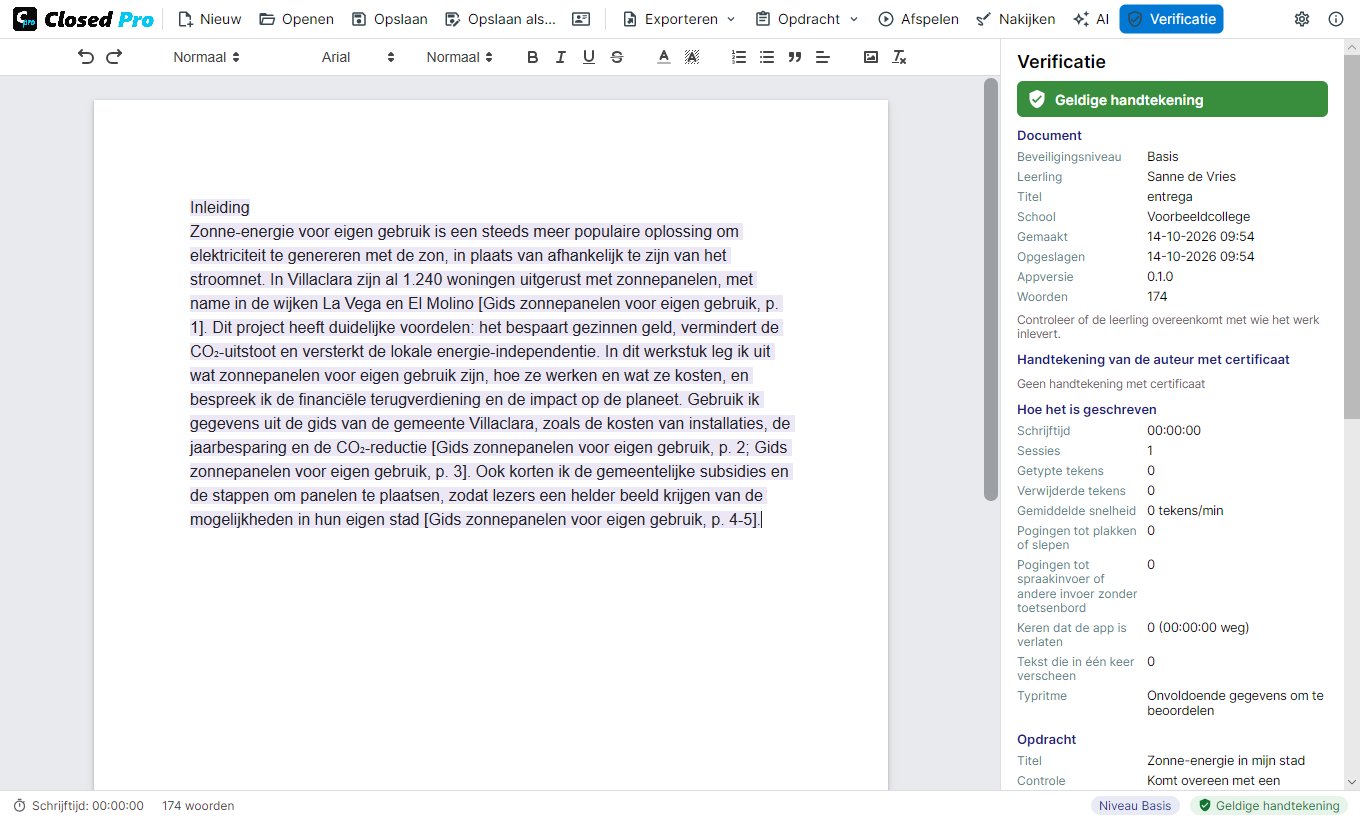Insert a bulleted list
Image resolution: width=1360 pixels, height=820 pixels.
pyautogui.click(x=767, y=57)
